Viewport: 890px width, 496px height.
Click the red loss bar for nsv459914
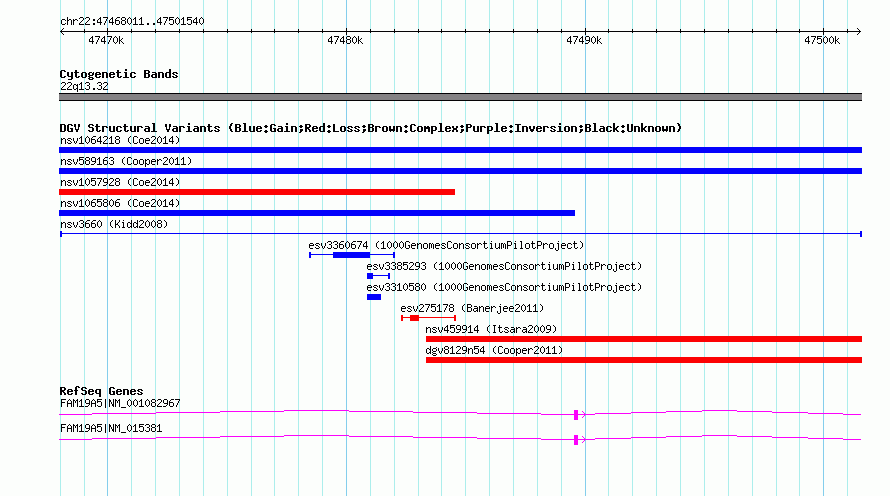pos(644,339)
